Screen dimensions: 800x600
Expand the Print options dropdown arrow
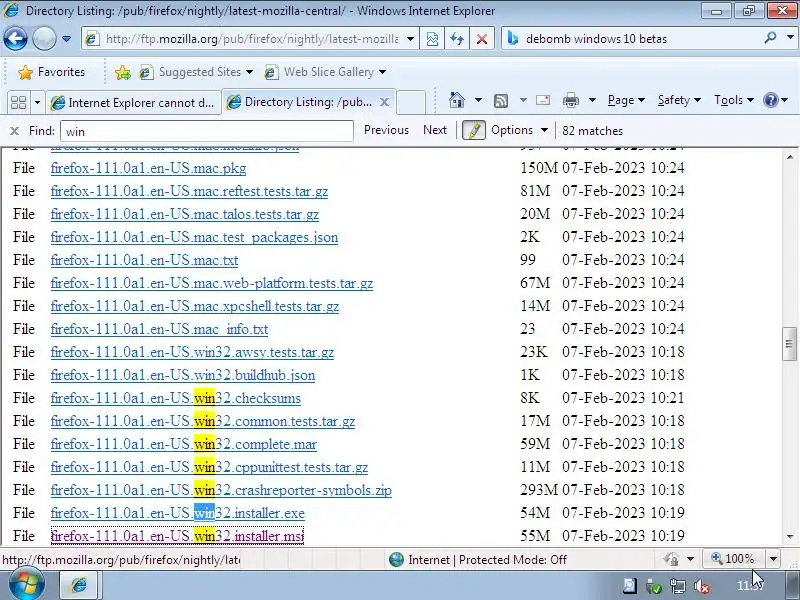pos(592,100)
